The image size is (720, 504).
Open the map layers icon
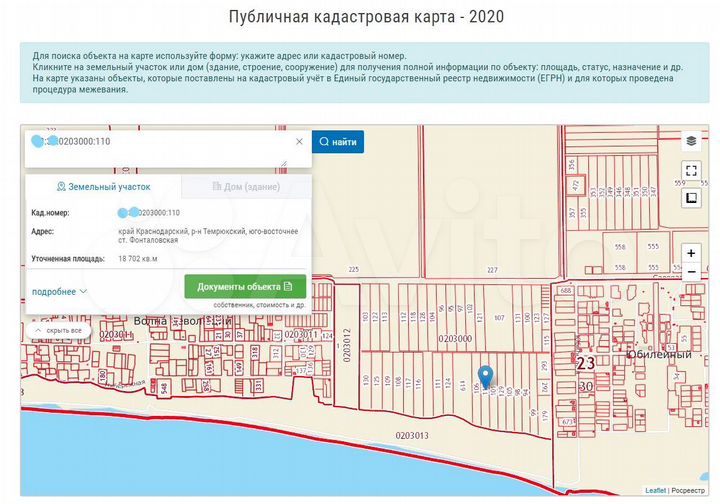[x=691, y=141]
